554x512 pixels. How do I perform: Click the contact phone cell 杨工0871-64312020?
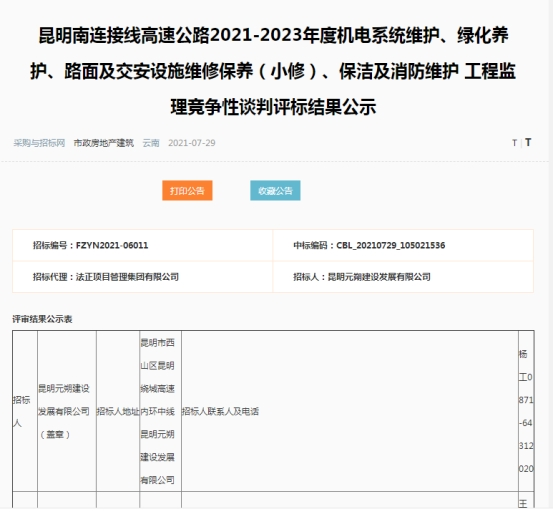coord(526,411)
